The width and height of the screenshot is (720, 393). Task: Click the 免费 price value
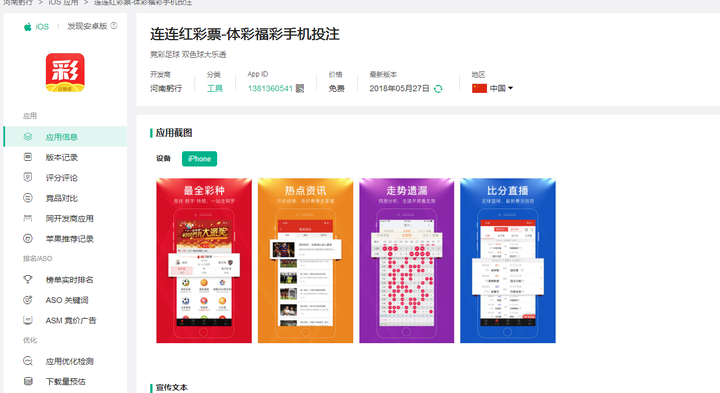pyautogui.click(x=336, y=88)
